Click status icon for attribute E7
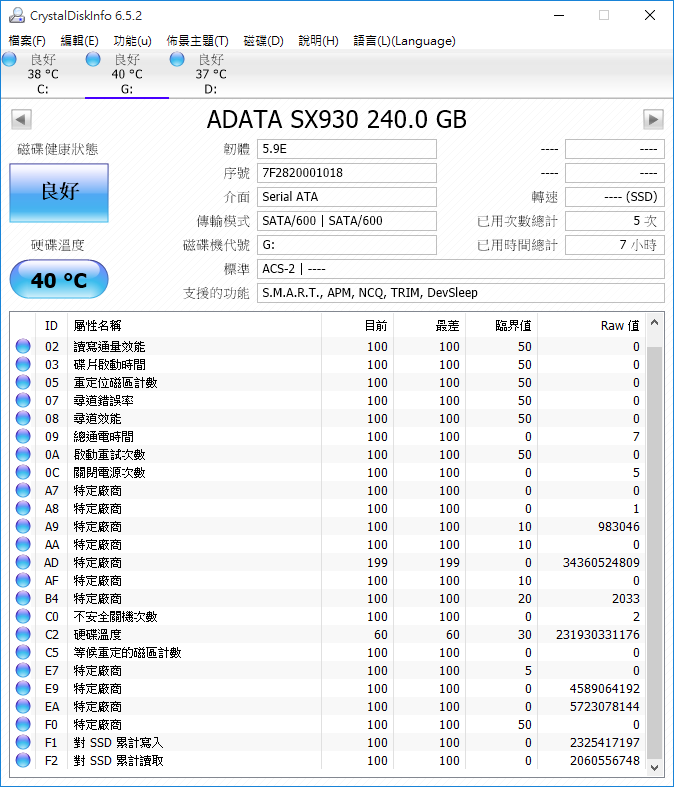The width and height of the screenshot is (674, 787). (23, 671)
